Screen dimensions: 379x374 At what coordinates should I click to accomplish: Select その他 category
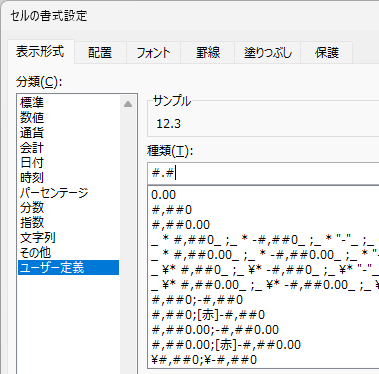pyautogui.click(x=68, y=252)
